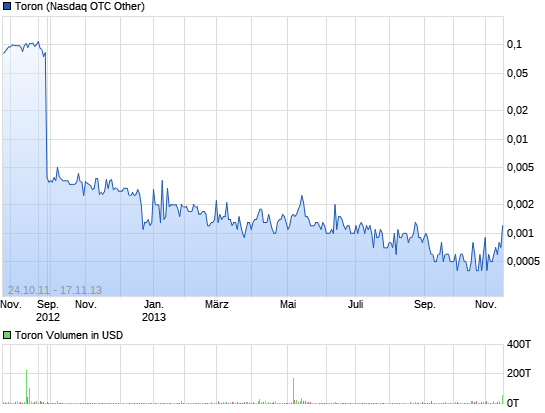Screen dimensions: 545x413
Task: Click the 0,02 price axis label
Action: click(x=517, y=110)
